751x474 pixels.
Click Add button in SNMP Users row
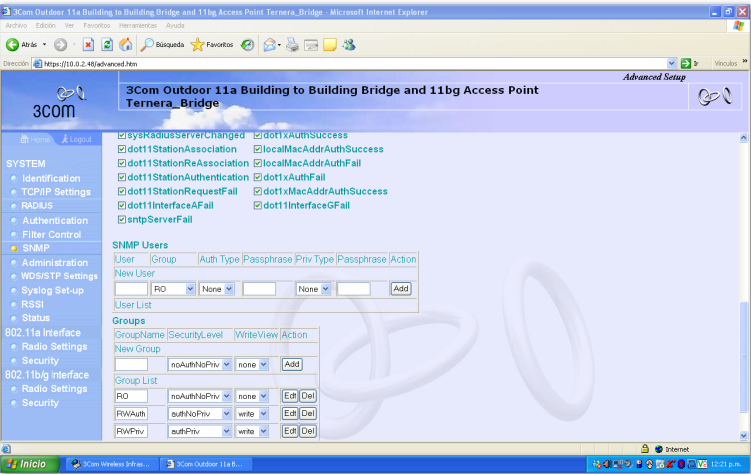[400, 288]
